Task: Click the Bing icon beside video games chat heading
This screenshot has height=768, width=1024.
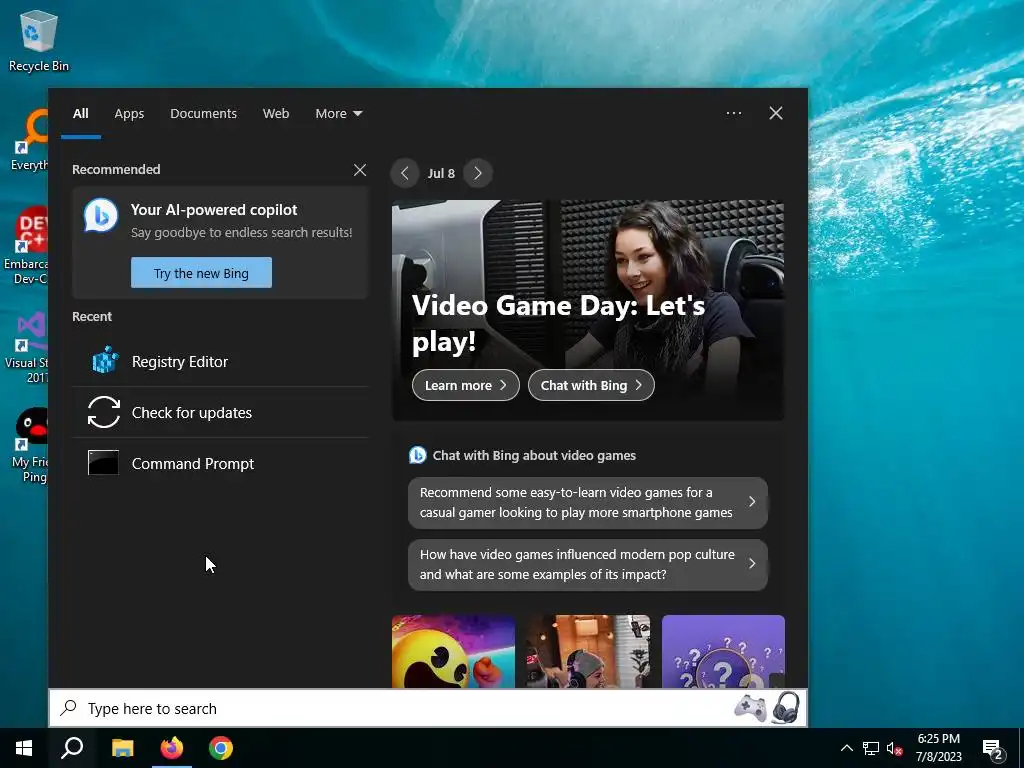Action: 417,455
